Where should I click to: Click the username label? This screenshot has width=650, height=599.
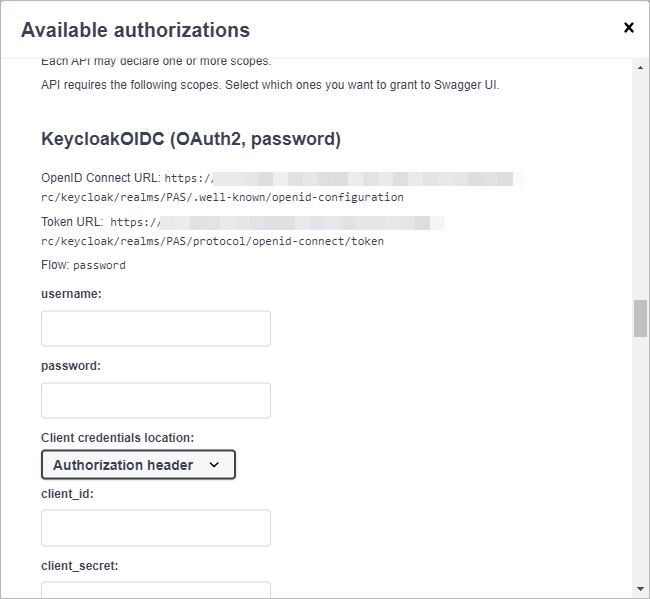pyautogui.click(x=71, y=294)
